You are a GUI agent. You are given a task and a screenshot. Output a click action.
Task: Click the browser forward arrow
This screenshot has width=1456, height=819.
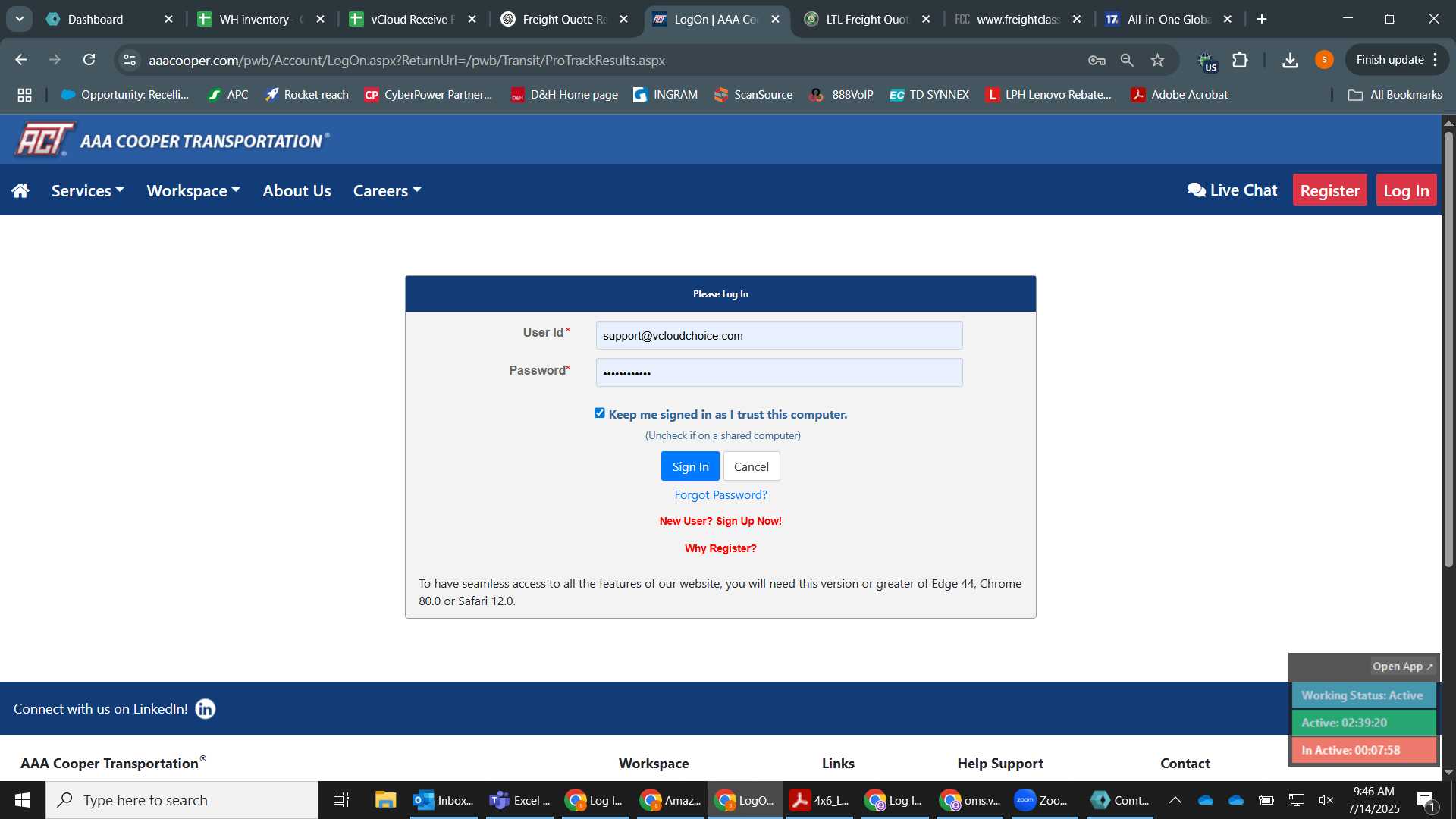[x=55, y=60]
